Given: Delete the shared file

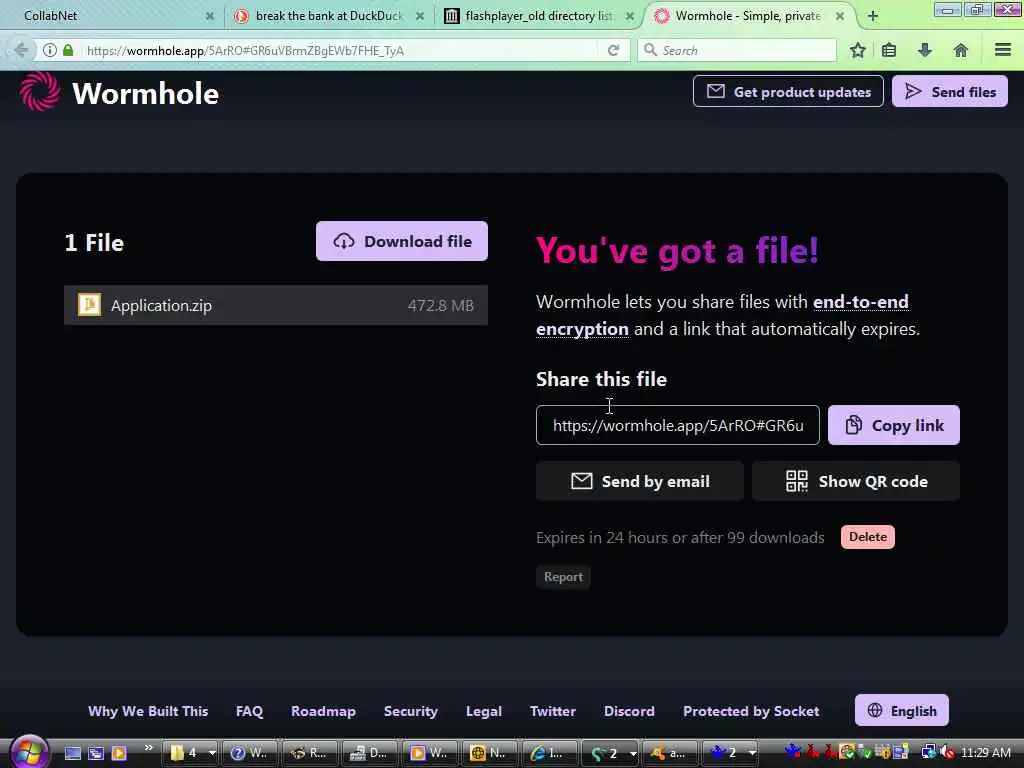Looking at the screenshot, I should [867, 537].
